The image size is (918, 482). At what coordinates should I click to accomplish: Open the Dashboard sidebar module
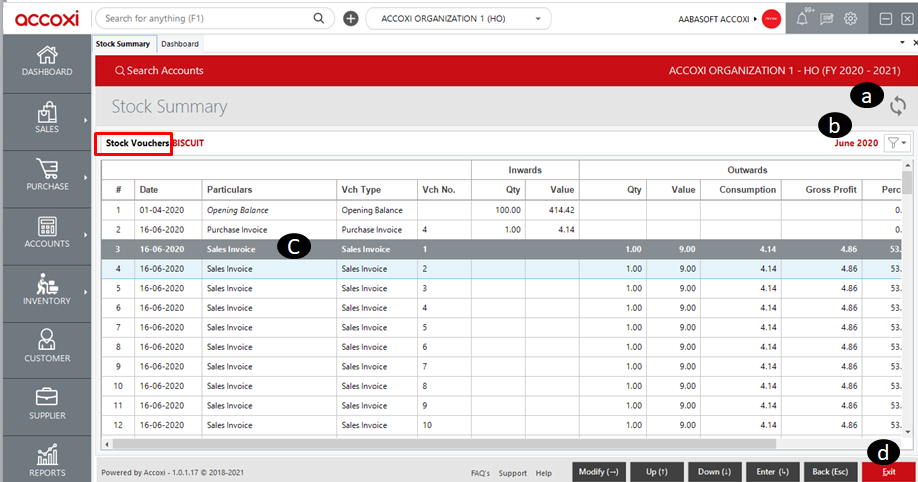(x=47, y=62)
